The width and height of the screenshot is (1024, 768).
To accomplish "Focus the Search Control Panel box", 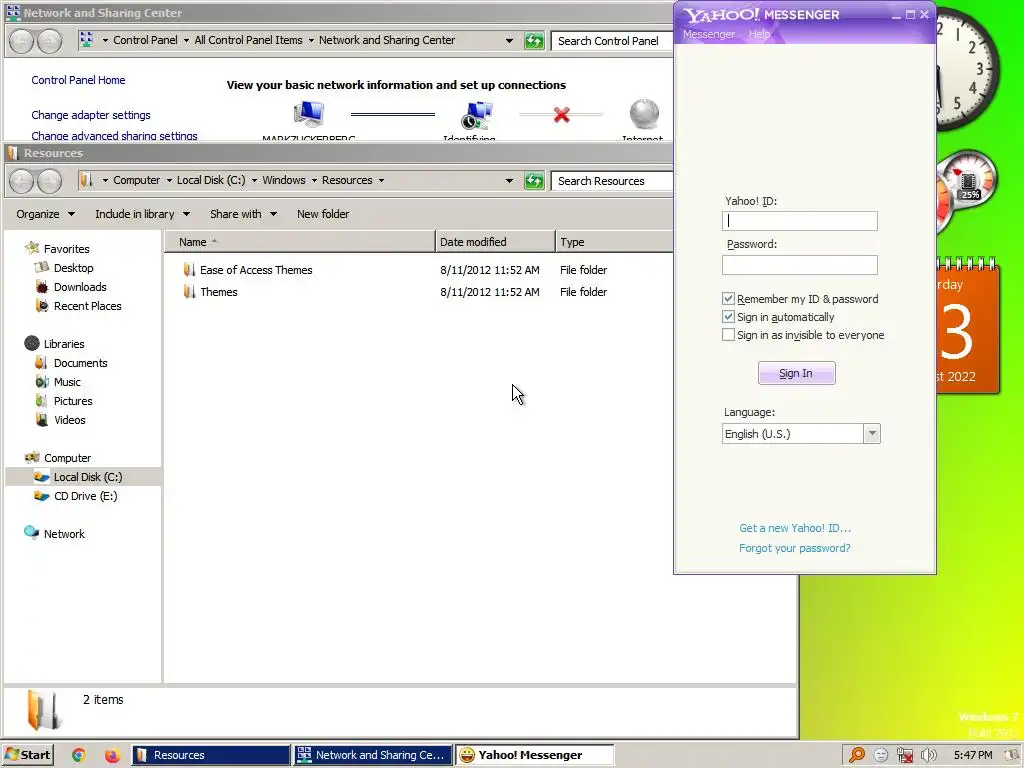I will (x=613, y=40).
